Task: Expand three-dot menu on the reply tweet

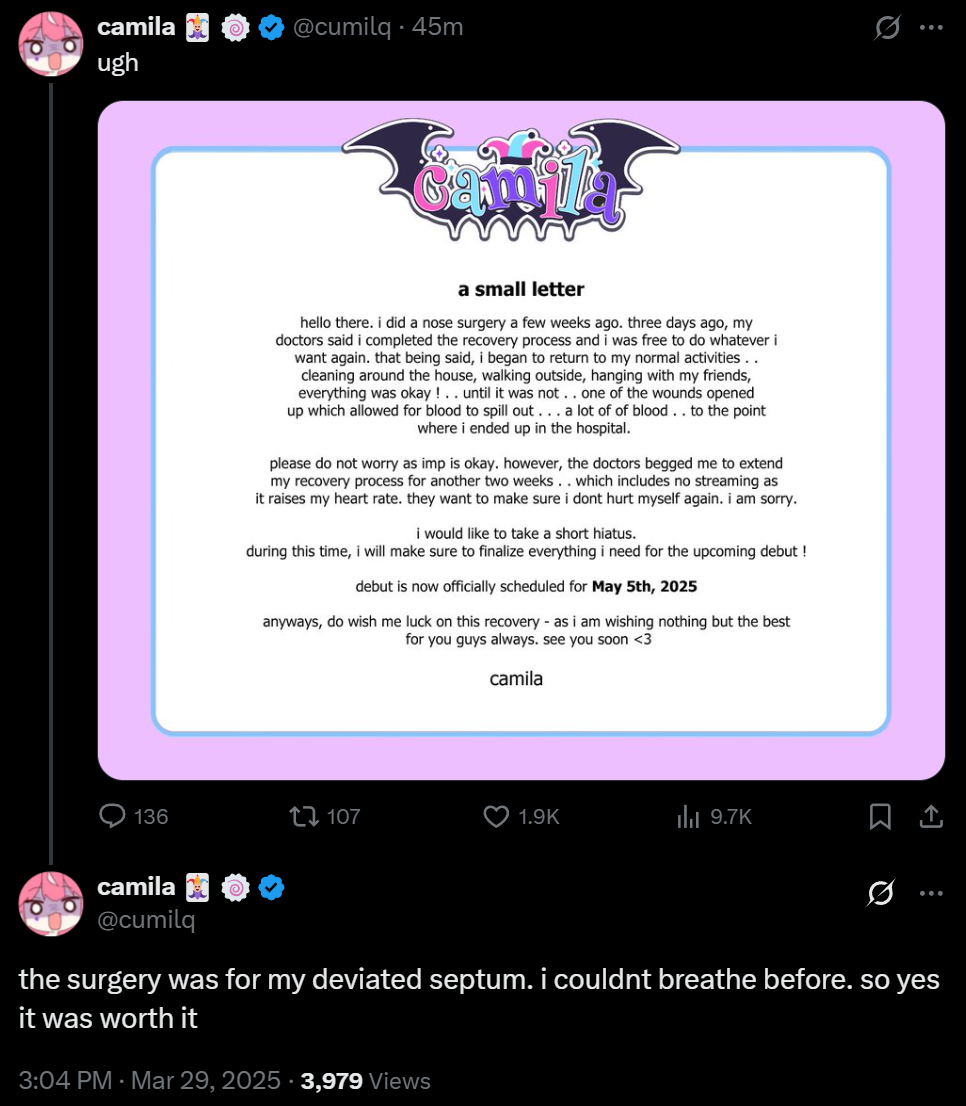Action: (931, 893)
